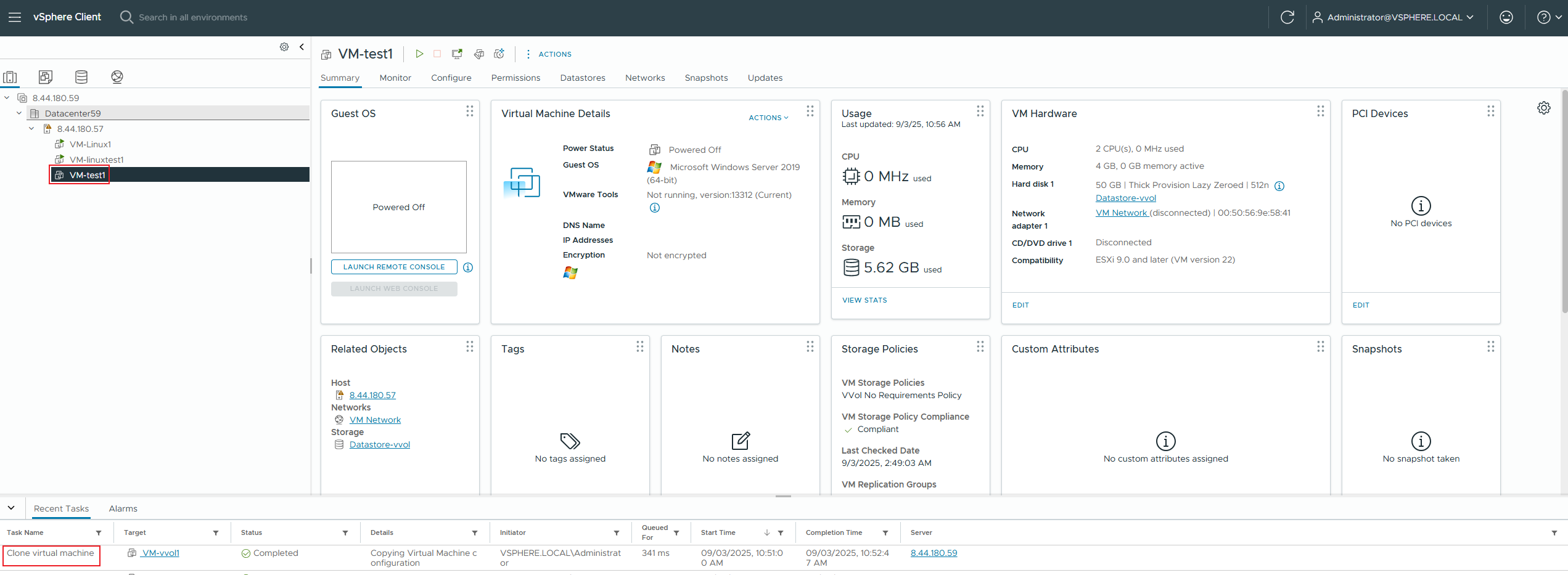
Task: Click the VM Hardware card drag handle
Action: (1321, 110)
